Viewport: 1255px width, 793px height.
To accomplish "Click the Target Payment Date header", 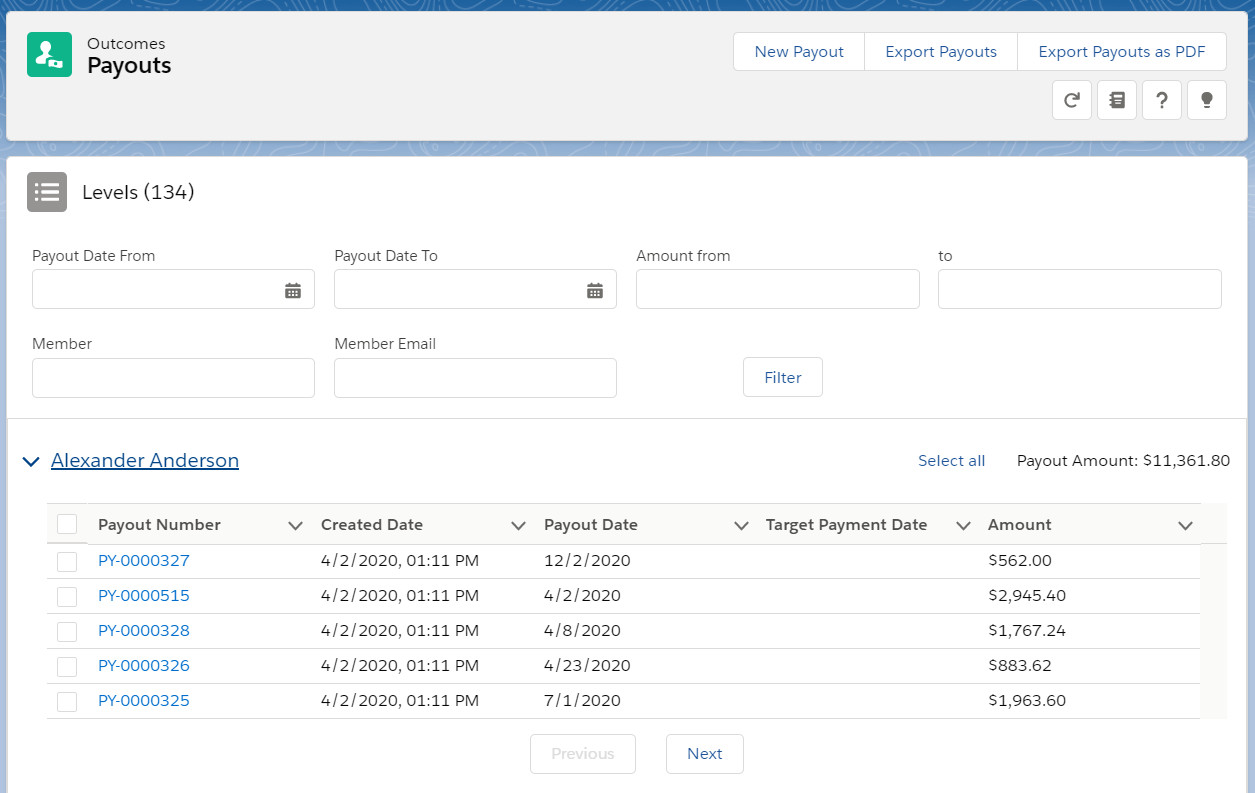I will [846, 525].
